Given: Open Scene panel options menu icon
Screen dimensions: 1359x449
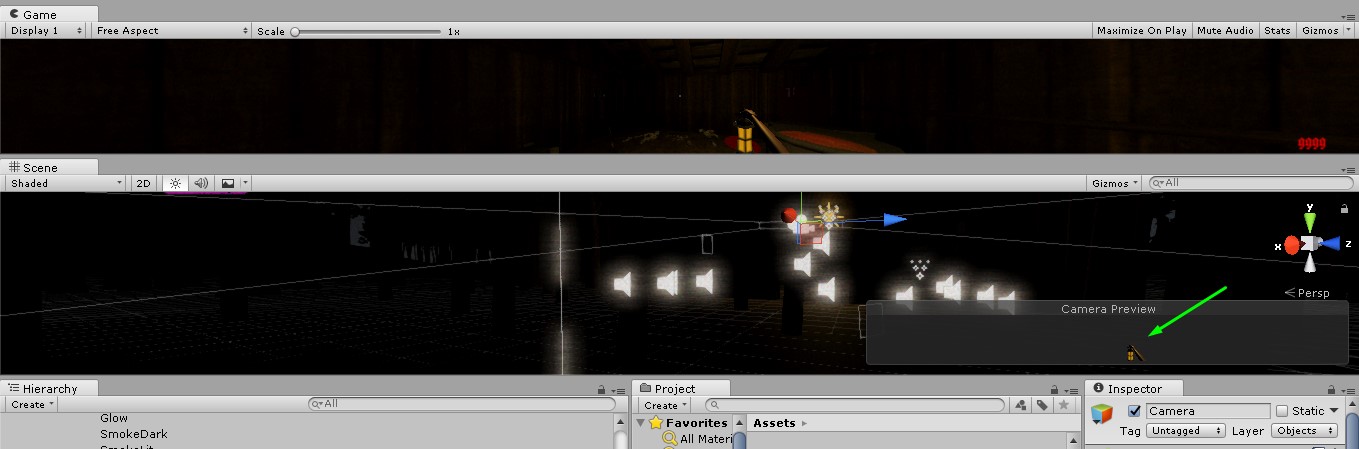Looking at the screenshot, I should (x=1350, y=170).
